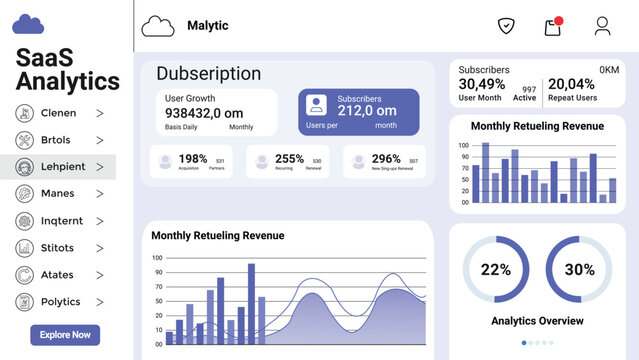639x360 pixels.
Task: Click the 997 Active value
Action: (529, 89)
